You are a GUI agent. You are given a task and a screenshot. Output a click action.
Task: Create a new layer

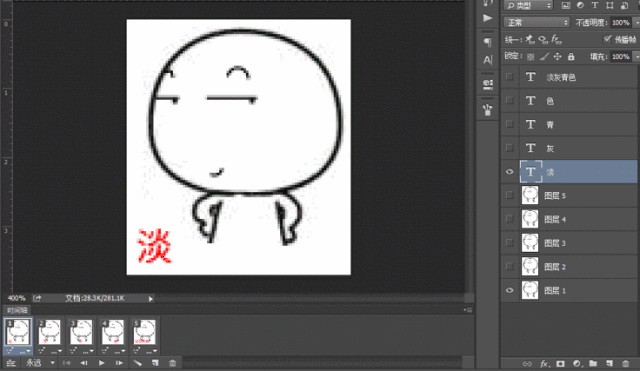[x=609, y=363]
